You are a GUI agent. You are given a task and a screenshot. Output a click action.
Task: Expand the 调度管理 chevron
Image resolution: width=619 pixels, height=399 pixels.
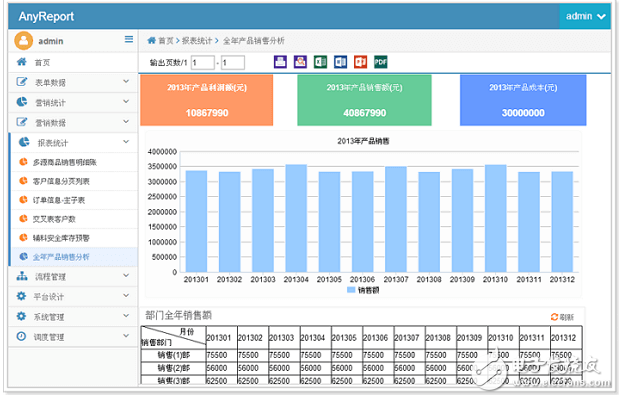point(126,336)
